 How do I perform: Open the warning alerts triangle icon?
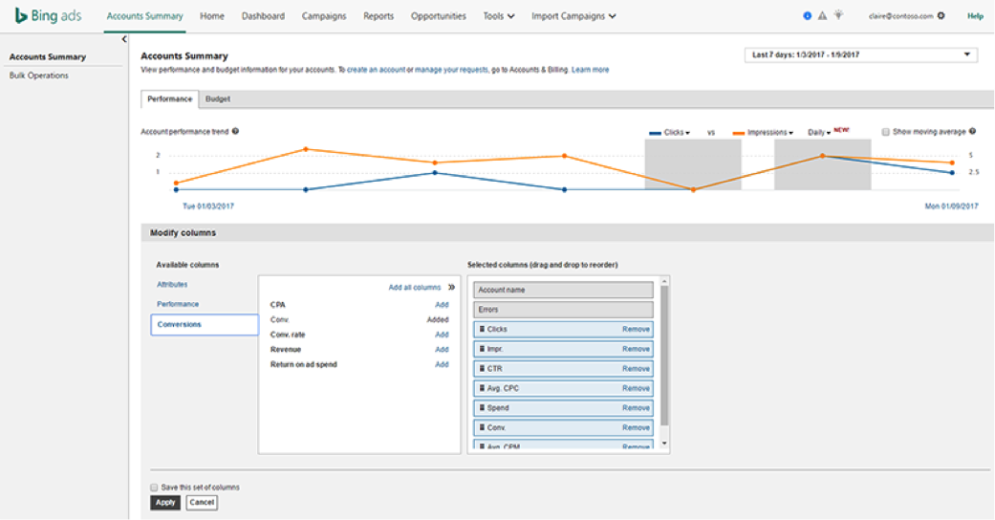822,16
